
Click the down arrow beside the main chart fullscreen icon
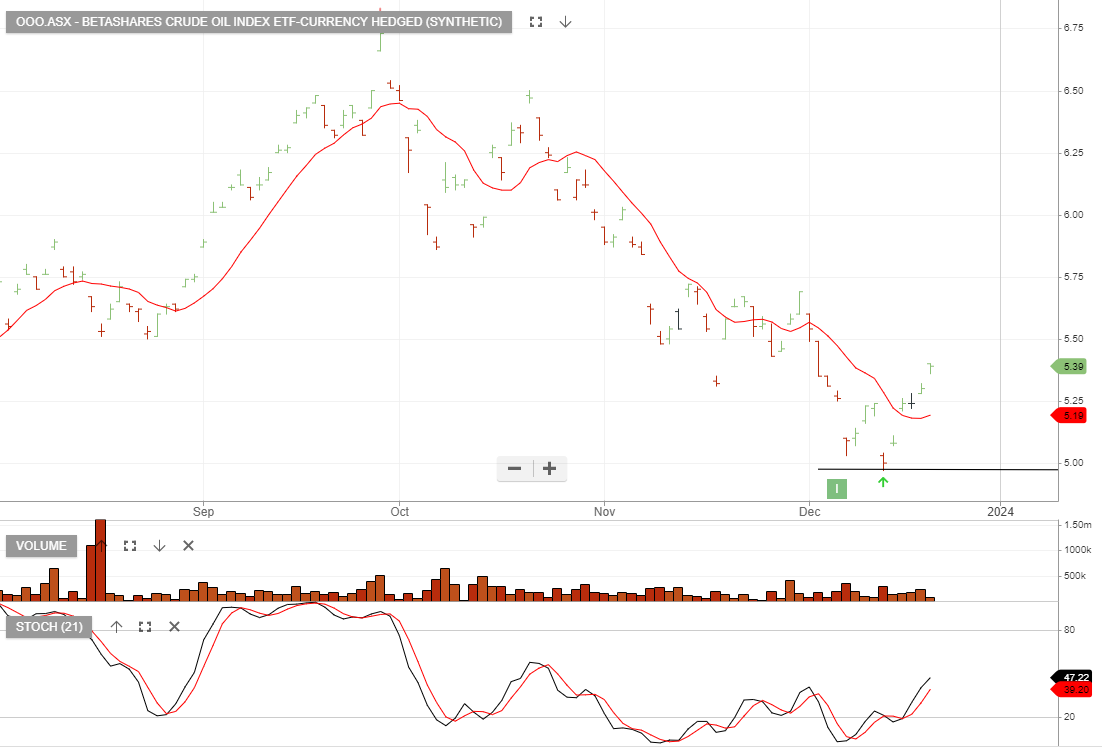pyautogui.click(x=566, y=20)
